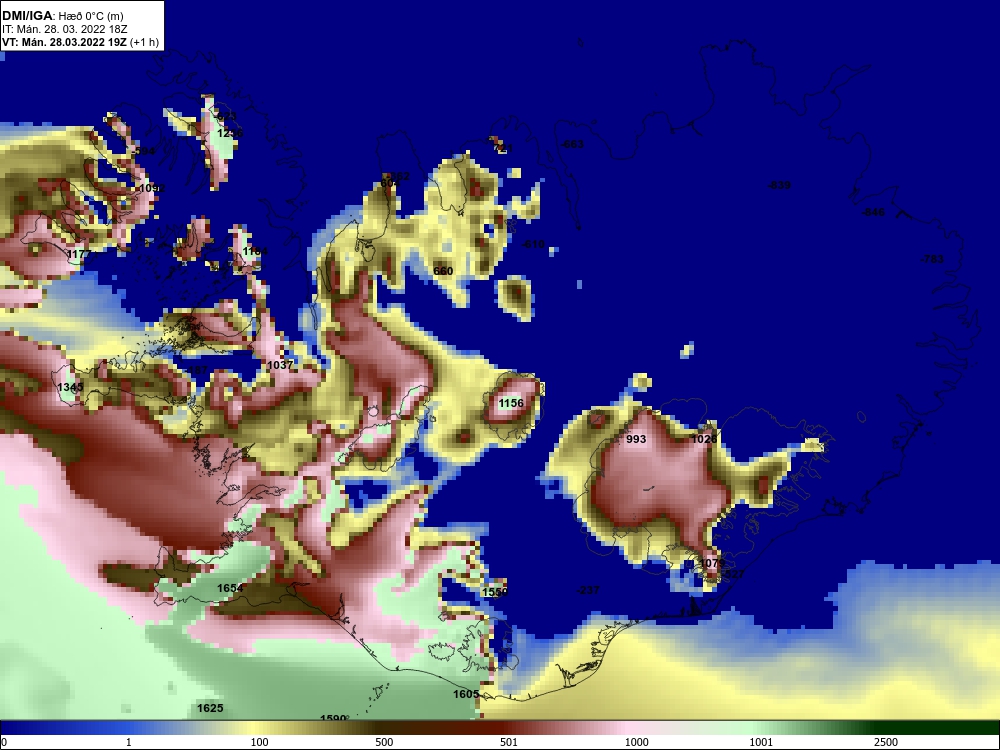Image resolution: width=1000 pixels, height=750 pixels.
Task: Click the '-237' value on the map
Action: coord(588,590)
